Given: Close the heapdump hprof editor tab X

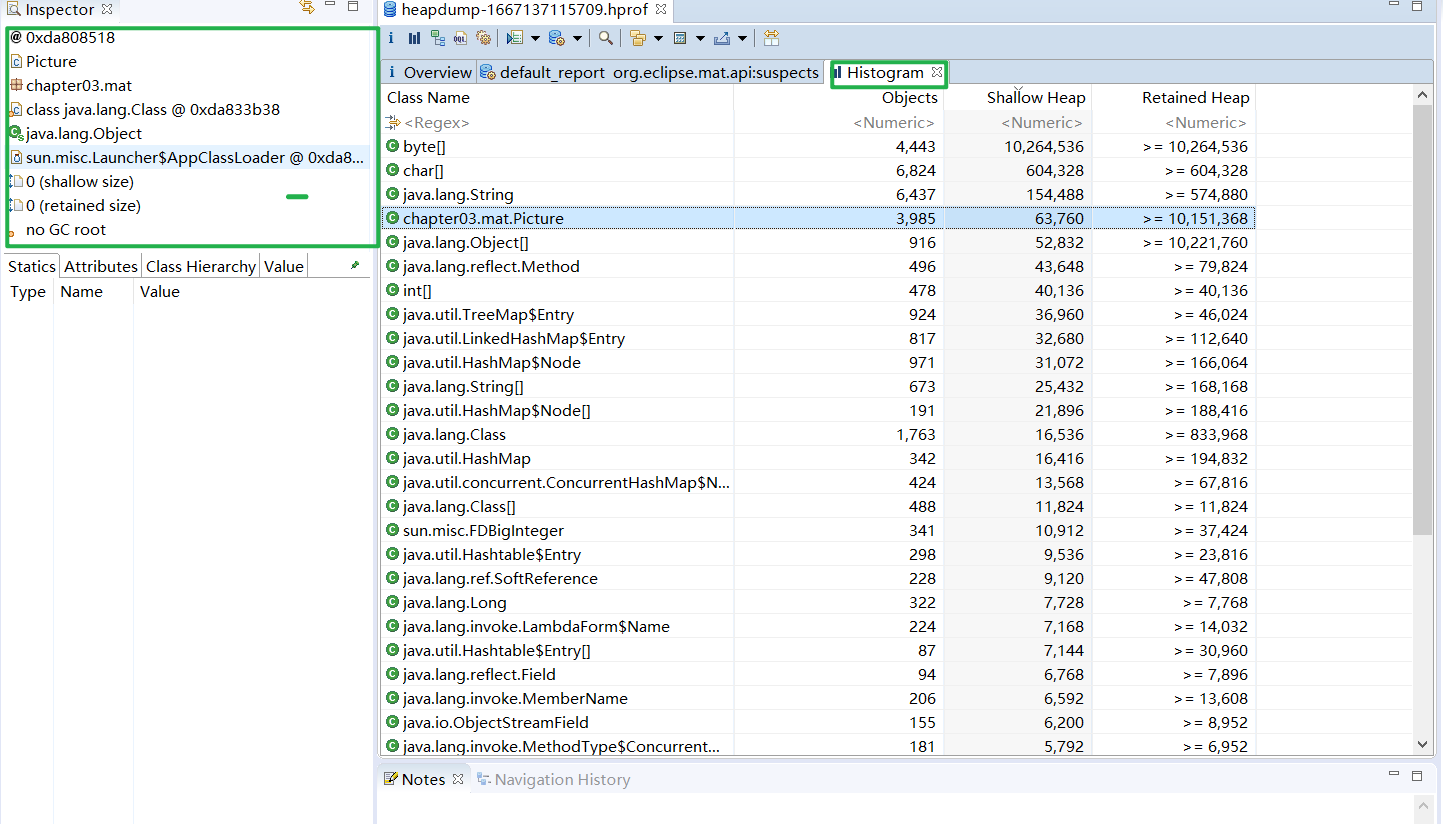Looking at the screenshot, I should pos(661,9).
